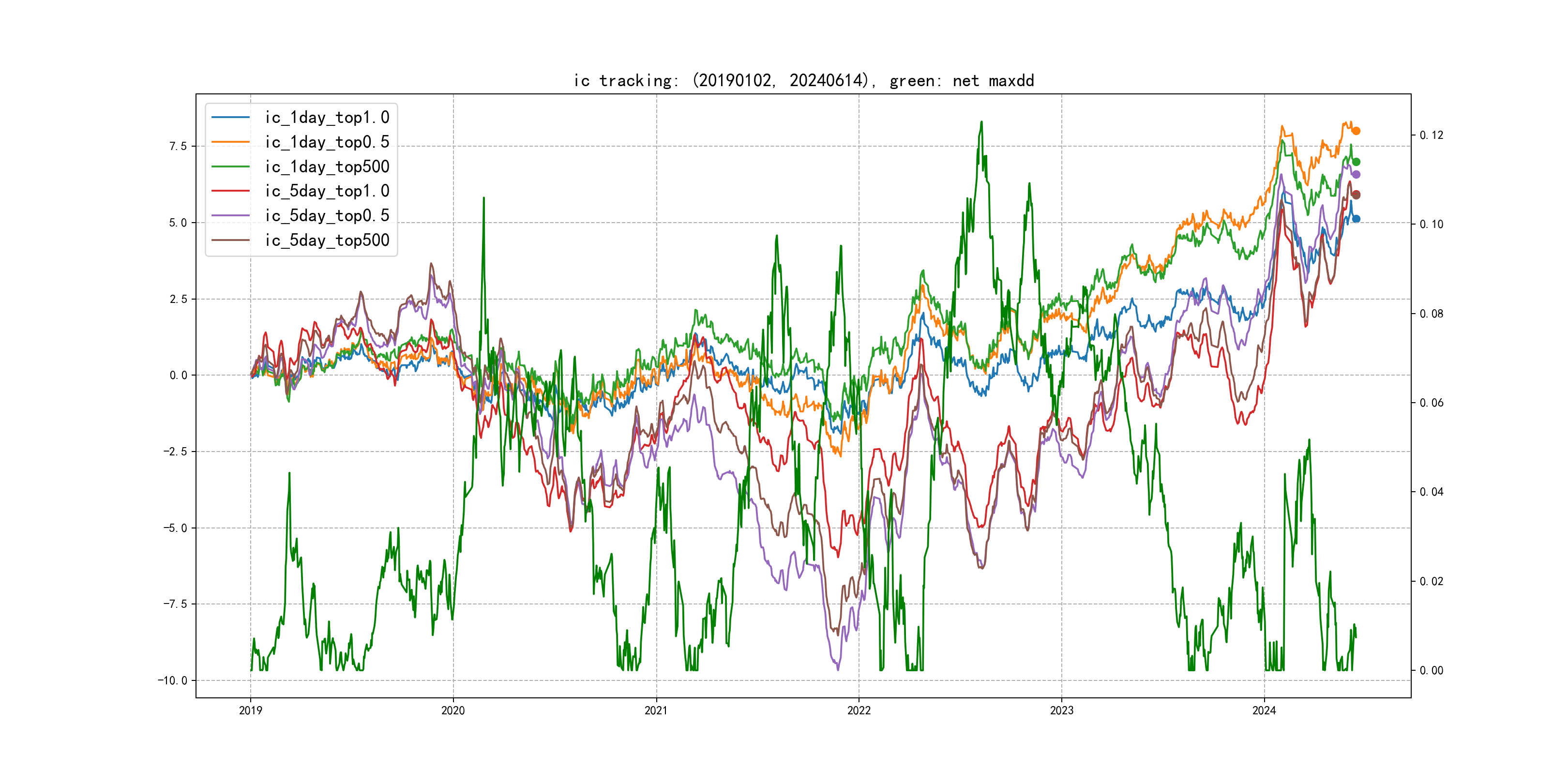Click the 7.5 left axis tick label

coord(178,146)
